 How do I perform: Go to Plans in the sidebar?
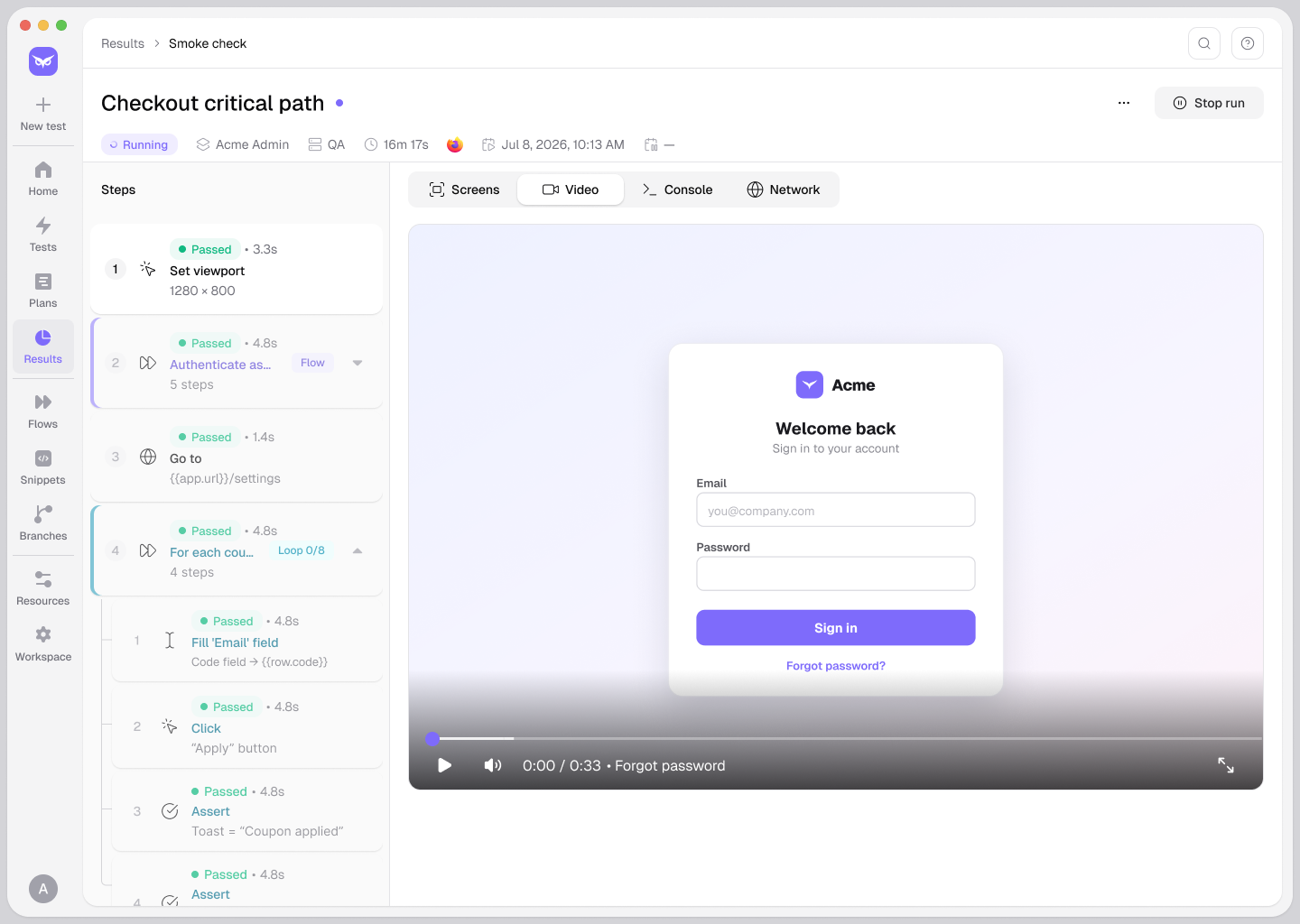(x=43, y=291)
